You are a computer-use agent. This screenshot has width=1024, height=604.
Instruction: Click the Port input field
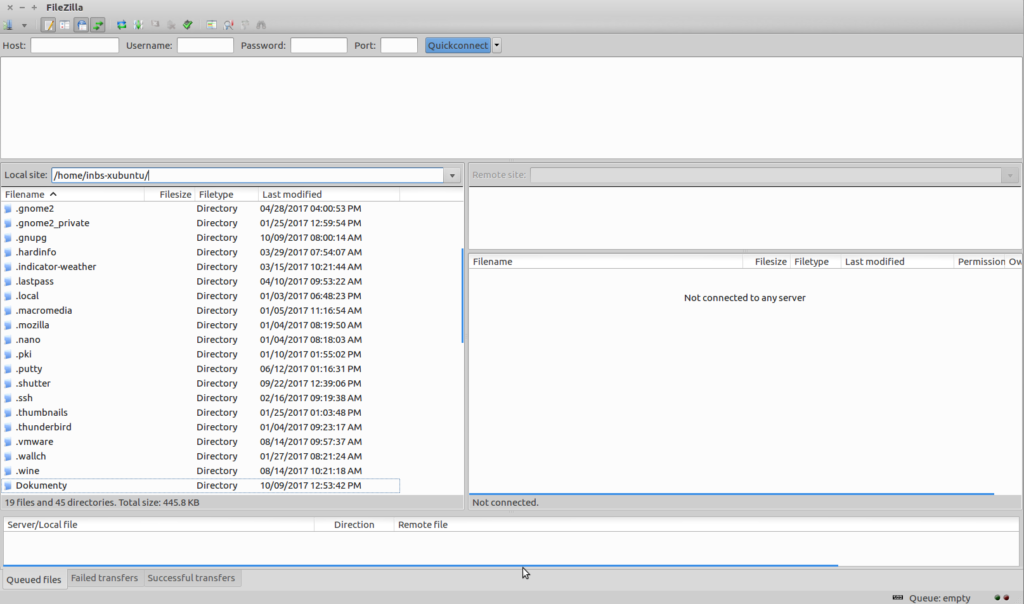point(399,45)
